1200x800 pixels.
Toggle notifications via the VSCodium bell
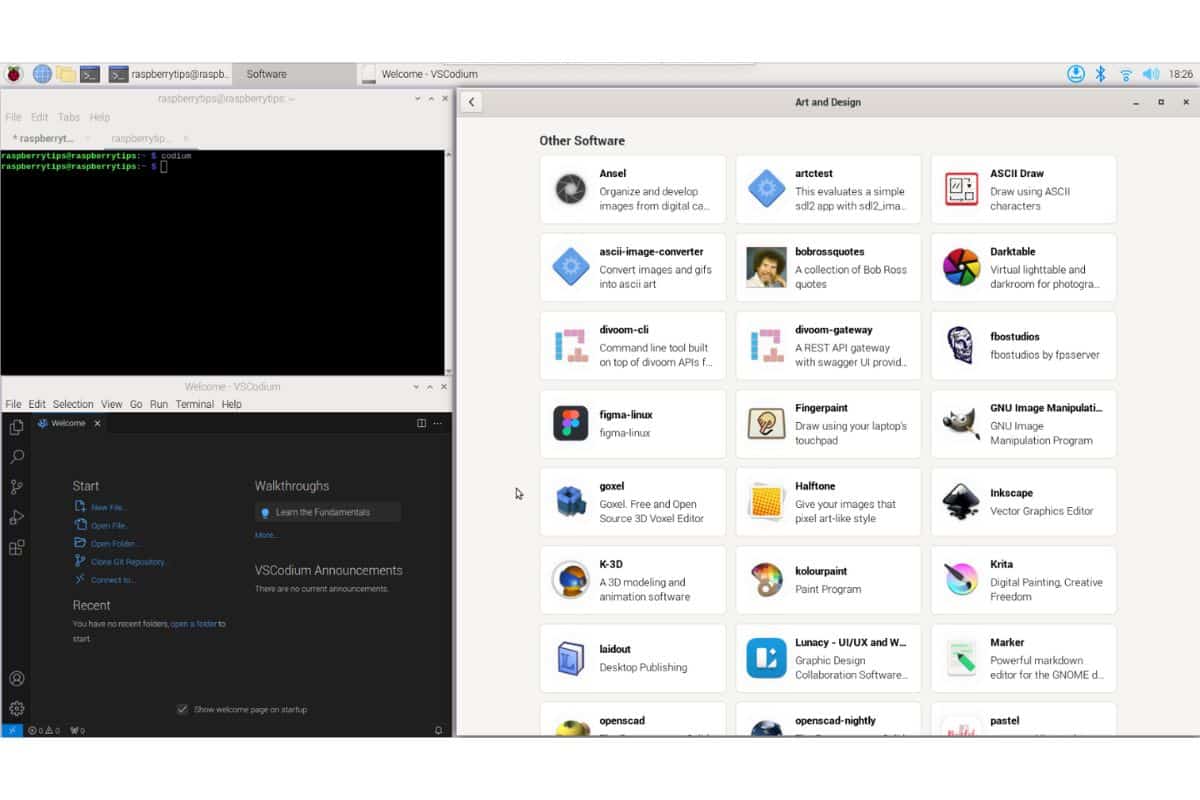tap(437, 730)
